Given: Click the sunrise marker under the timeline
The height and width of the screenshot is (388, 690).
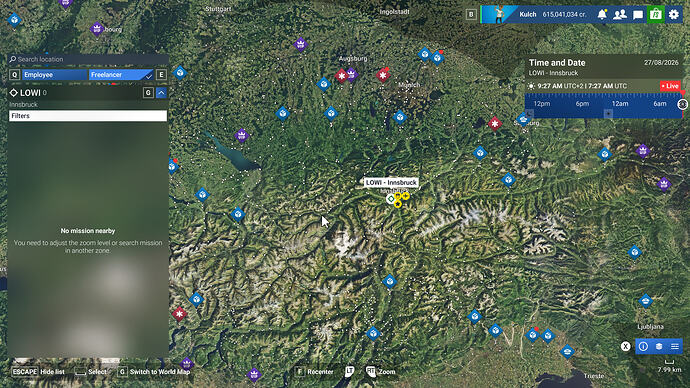Looking at the screenshot, I should (x=608, y=113).
